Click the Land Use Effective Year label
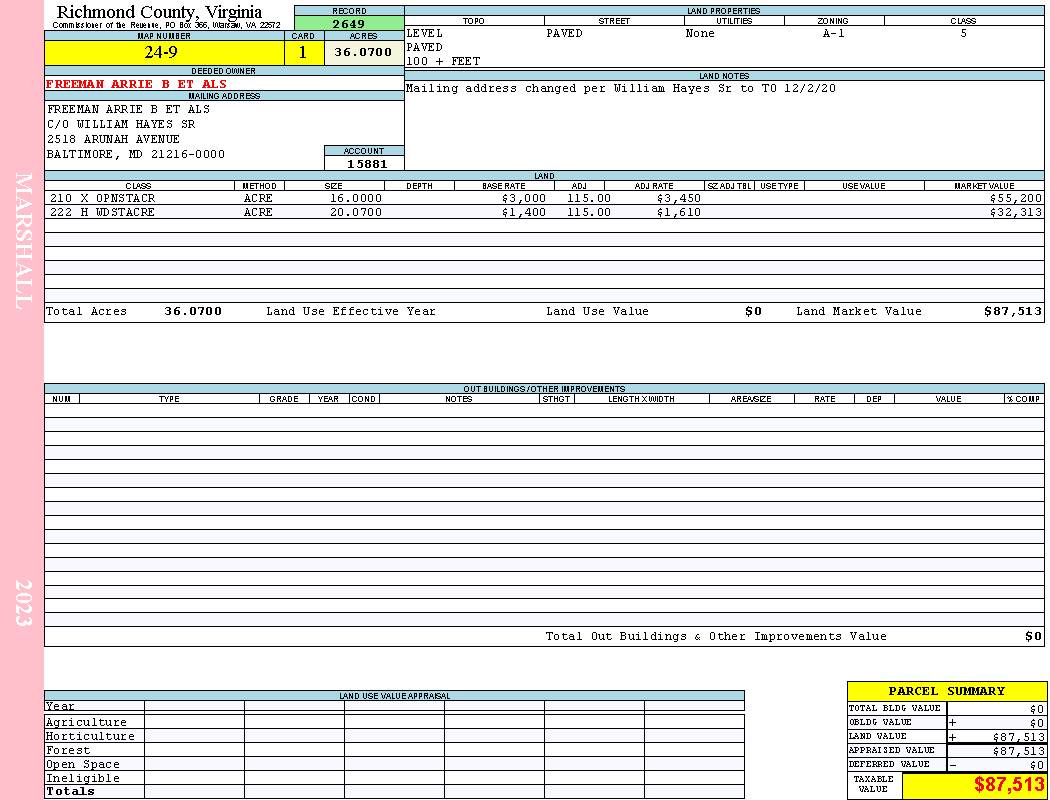The height and width of the screenshot is (800, 1050). 351,311
